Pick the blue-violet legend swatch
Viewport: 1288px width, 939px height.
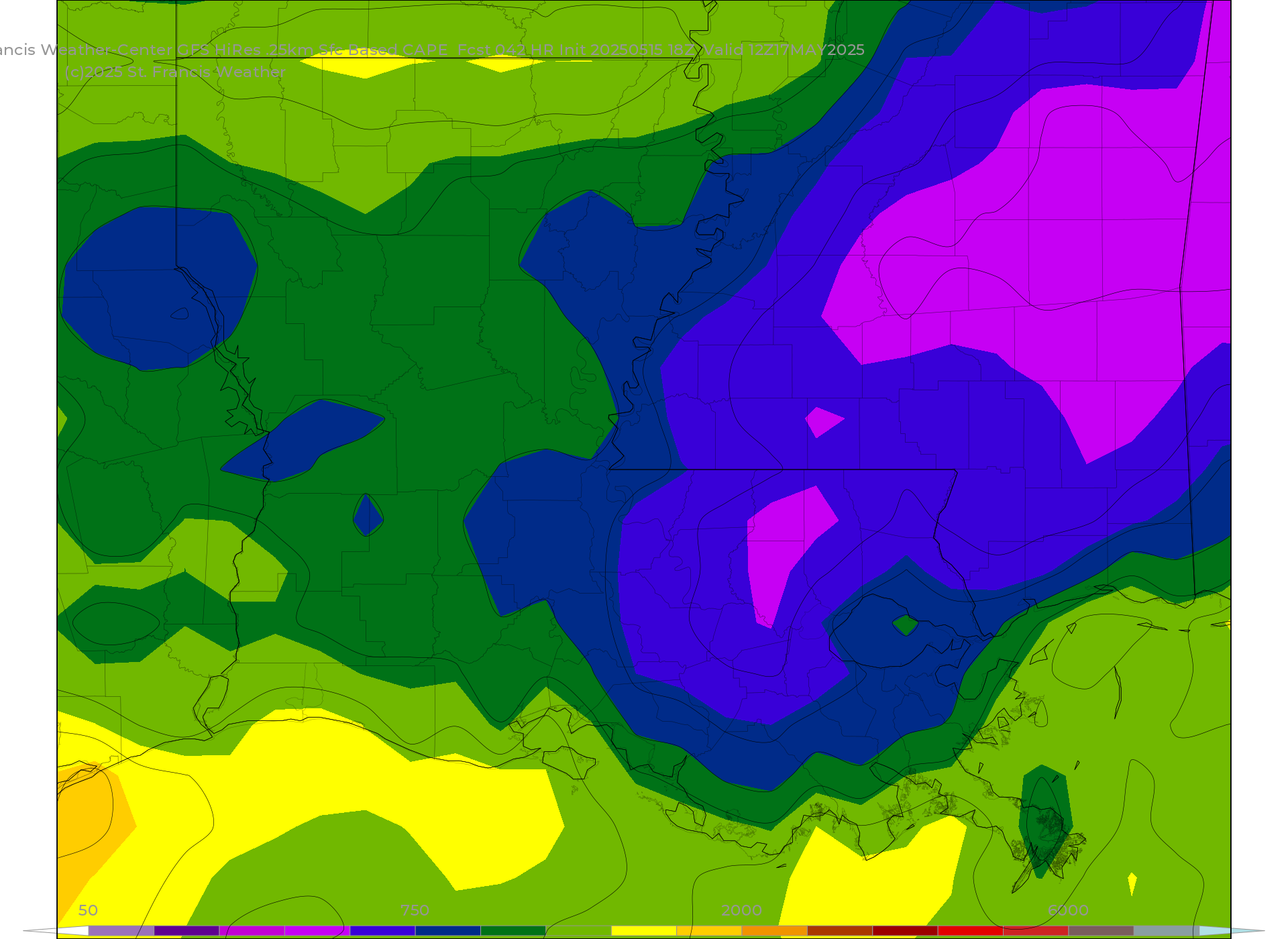[382, 931]
